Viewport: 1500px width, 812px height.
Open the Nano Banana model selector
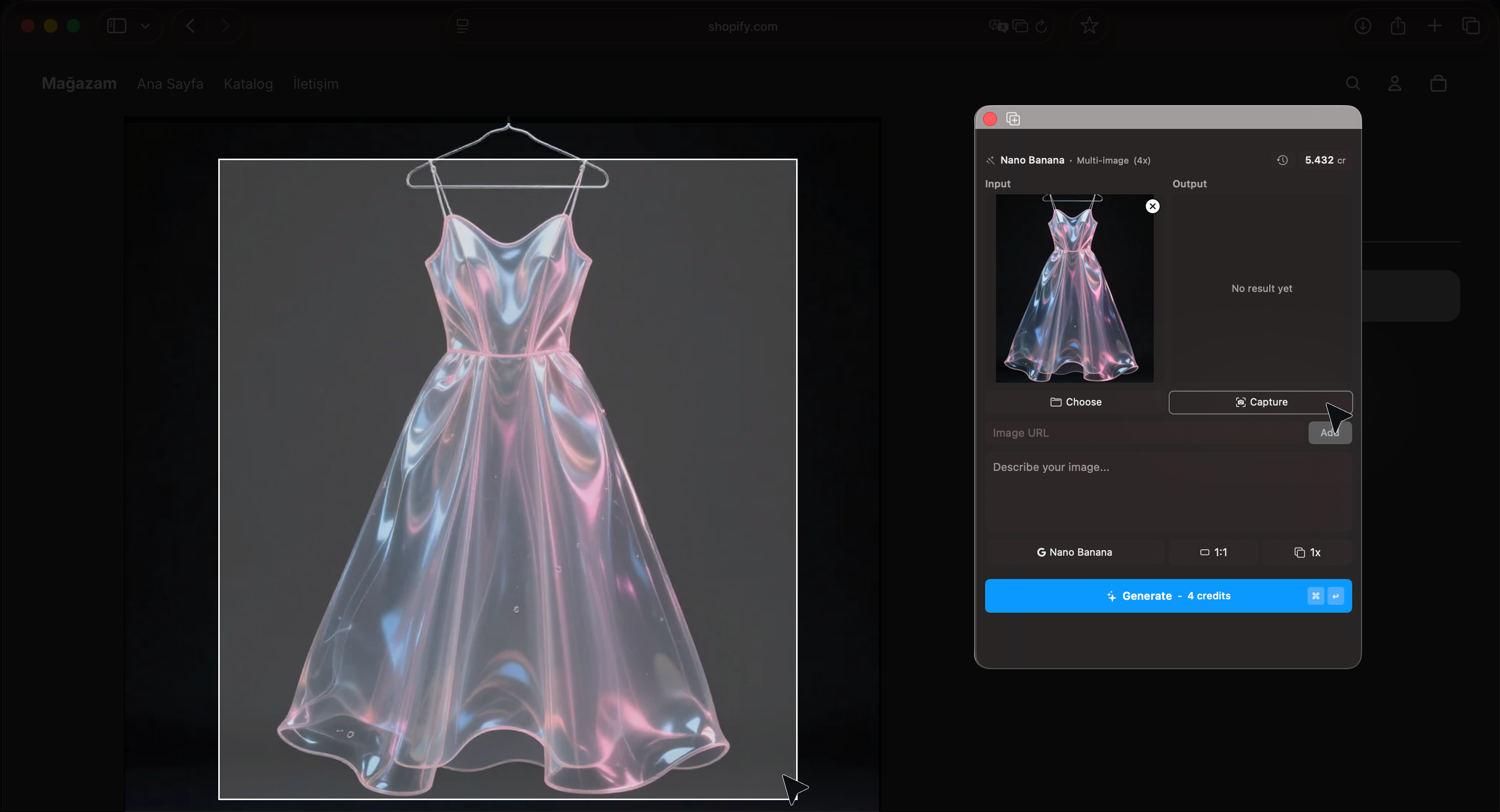pos(1074,552)
